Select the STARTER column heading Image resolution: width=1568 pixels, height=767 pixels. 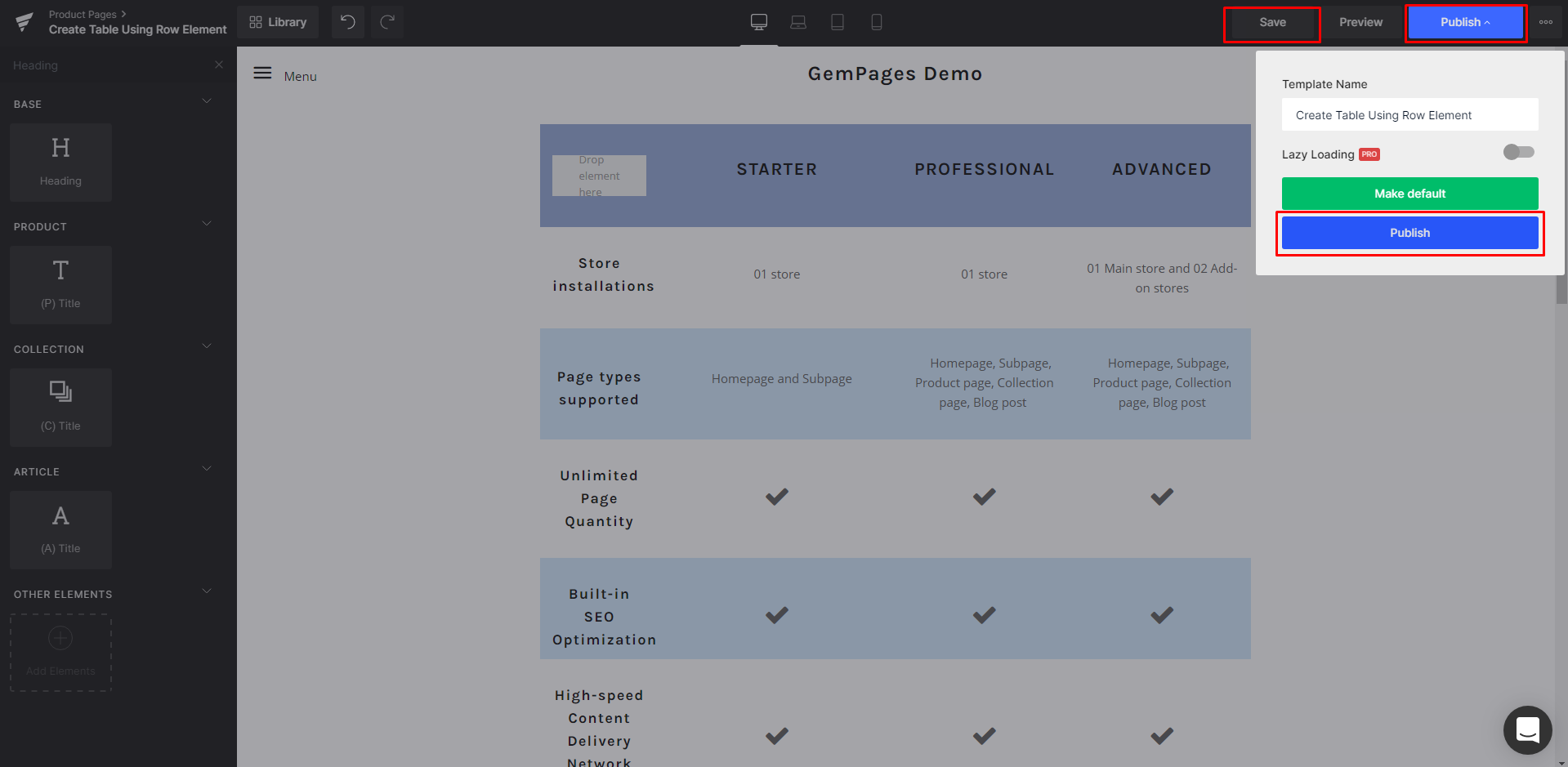[x=777, y=169]
